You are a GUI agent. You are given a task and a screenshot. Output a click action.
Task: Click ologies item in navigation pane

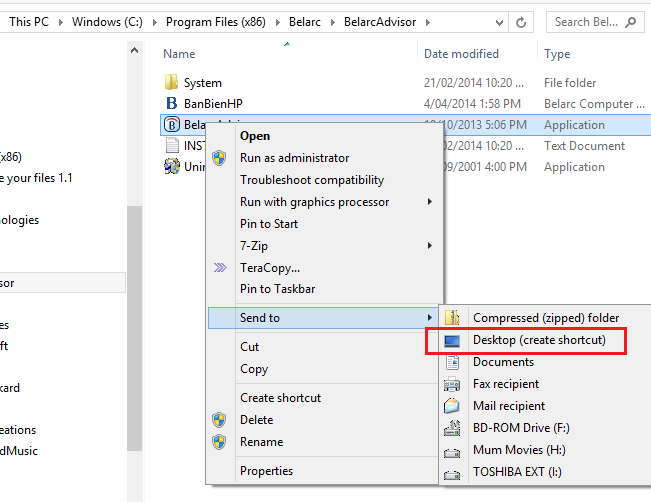point(19,220)
